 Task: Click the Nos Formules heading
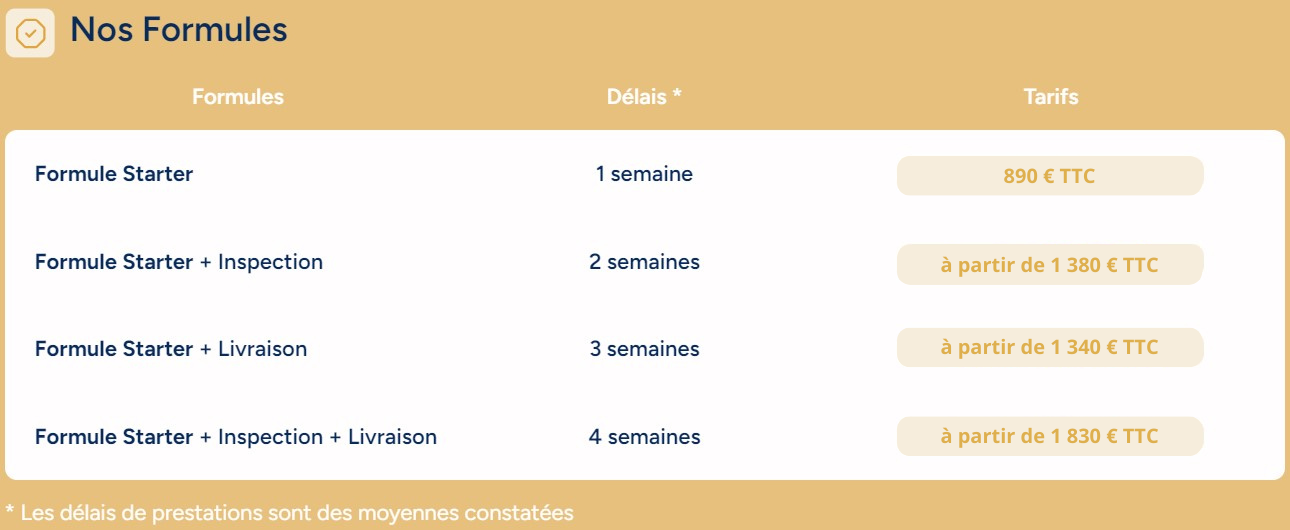(179, 30)
